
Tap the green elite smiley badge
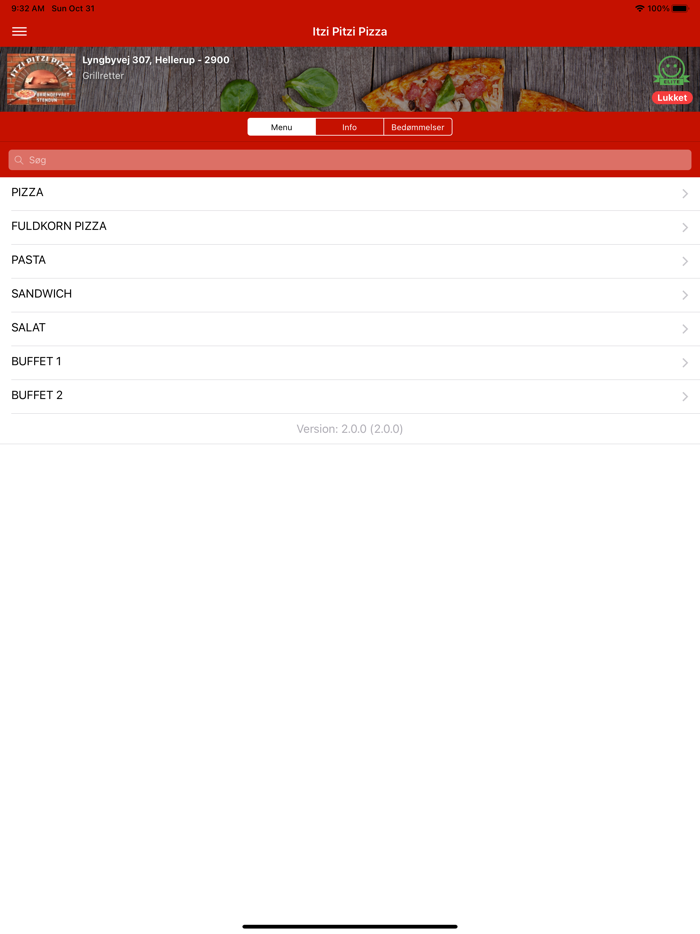(x=671, y=71)
